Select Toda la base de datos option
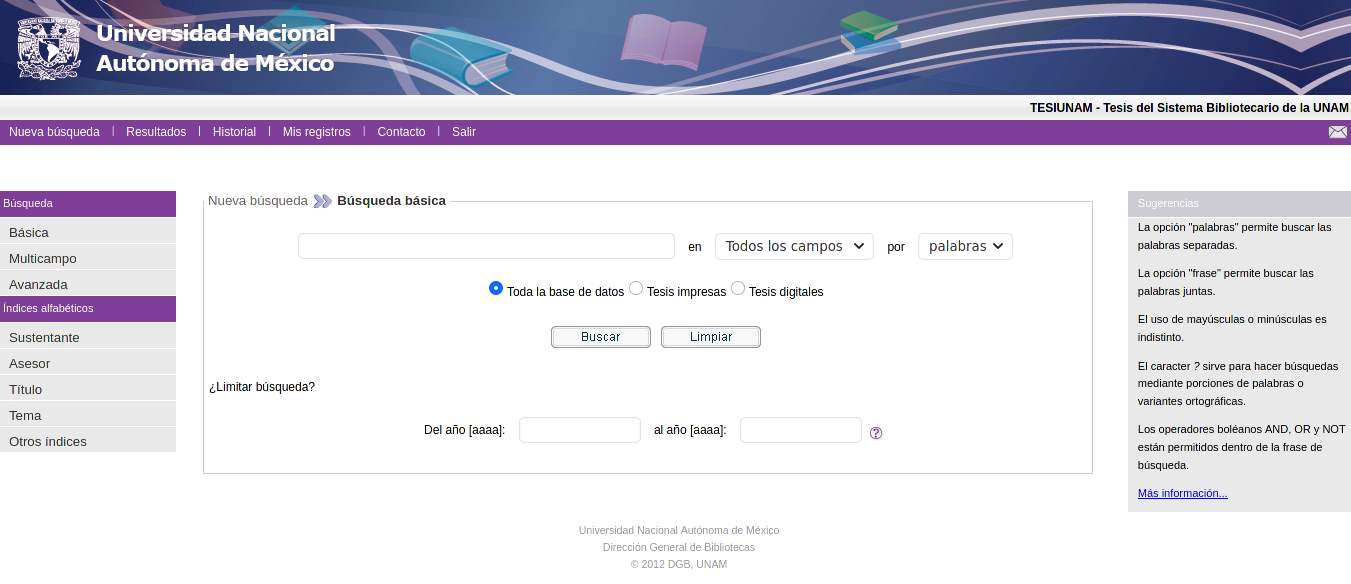The image size is (1351, 584). coord(496,288)
